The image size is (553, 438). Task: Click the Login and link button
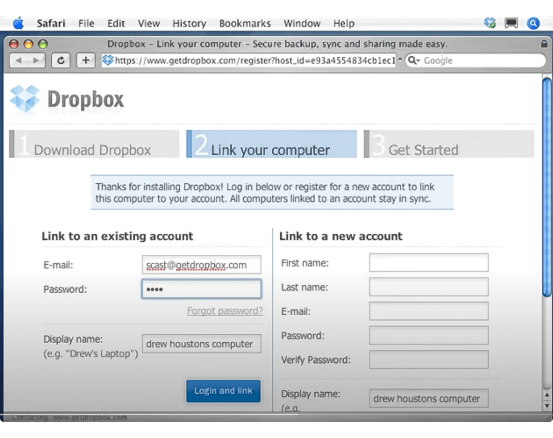click(x=223, y=391)
